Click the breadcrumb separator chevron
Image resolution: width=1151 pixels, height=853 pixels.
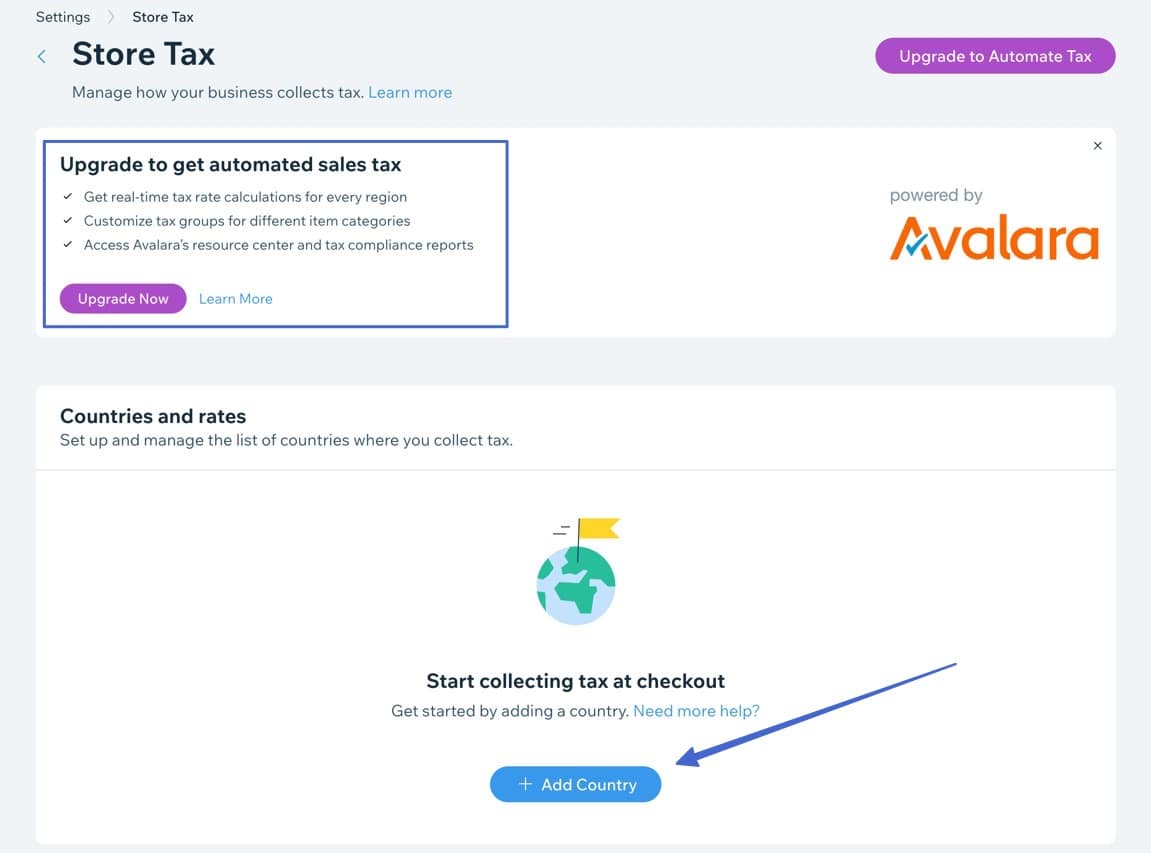(x=110, y=16)
